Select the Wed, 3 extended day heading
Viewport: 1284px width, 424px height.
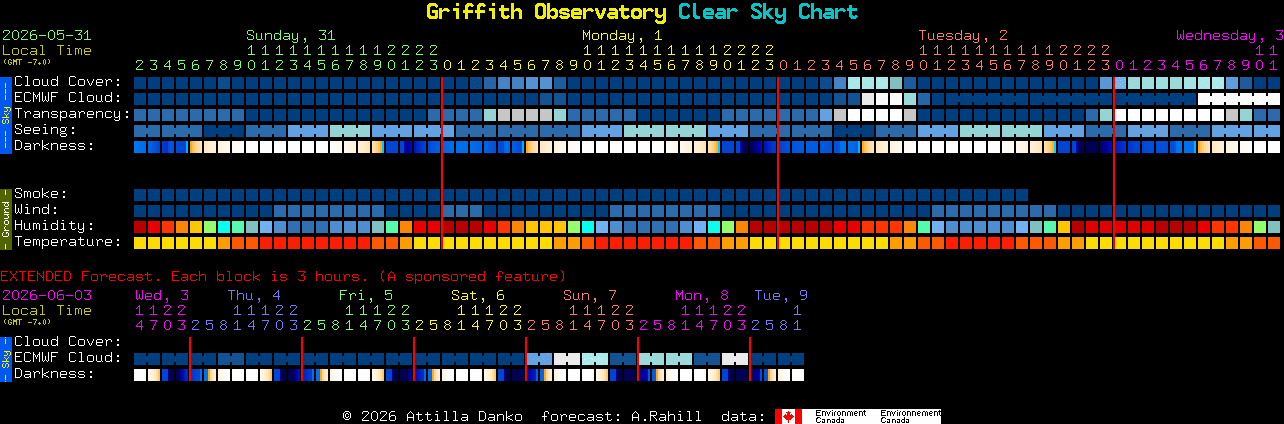[162, 296]
